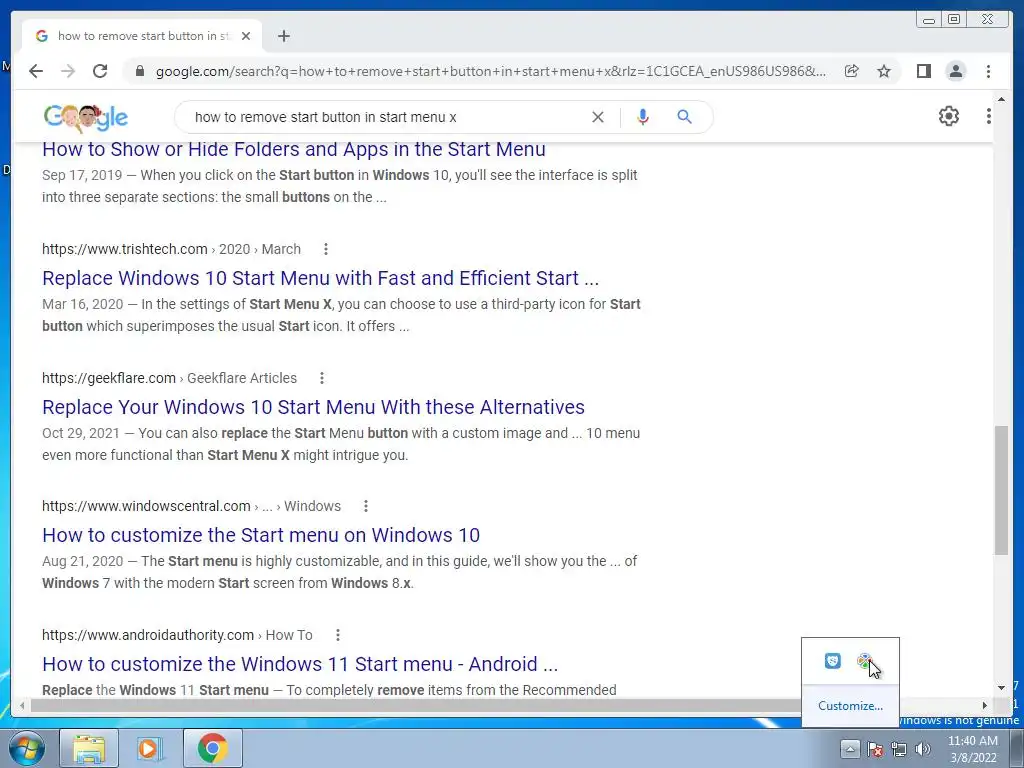
Task: Select the 'how to remove start button' tab
Action: click(x=143, y=36)
